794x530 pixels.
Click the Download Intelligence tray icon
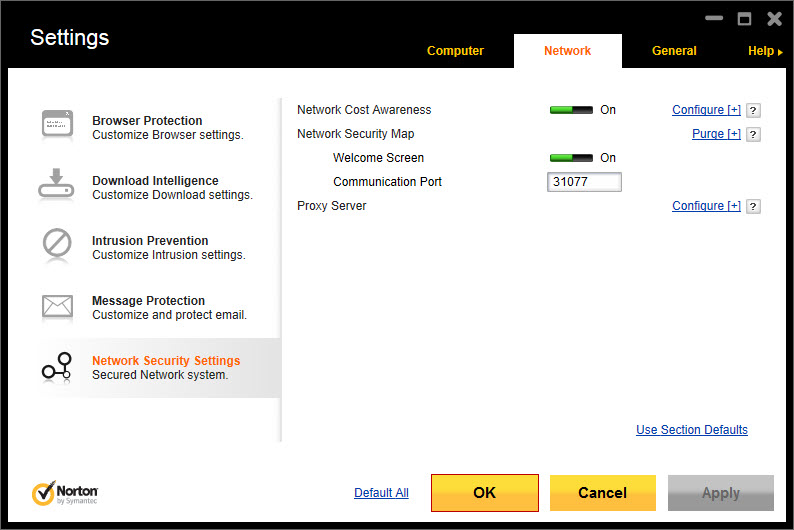pos(56,184)
